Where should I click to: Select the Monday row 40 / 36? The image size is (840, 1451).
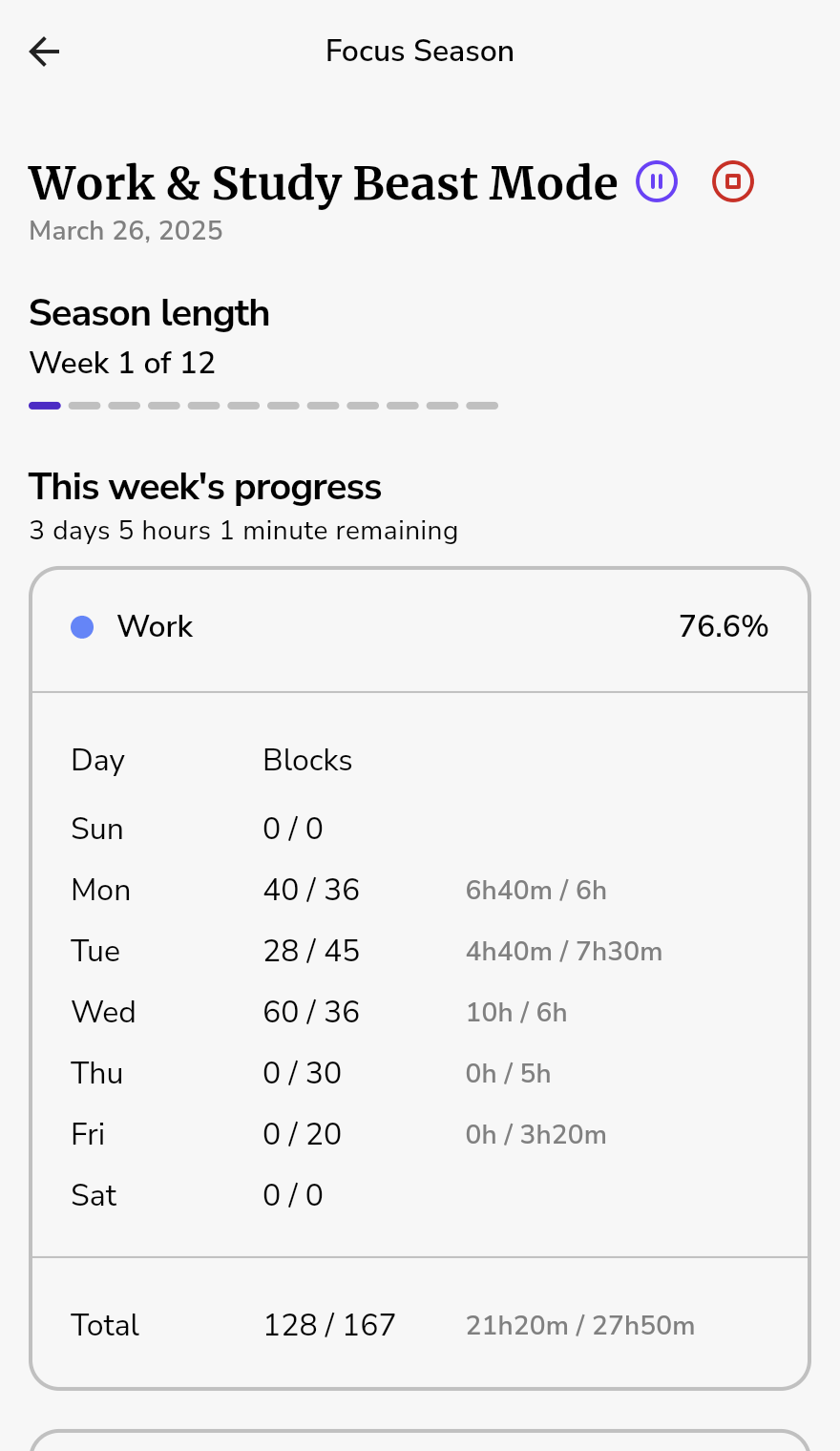click(420, 890)
